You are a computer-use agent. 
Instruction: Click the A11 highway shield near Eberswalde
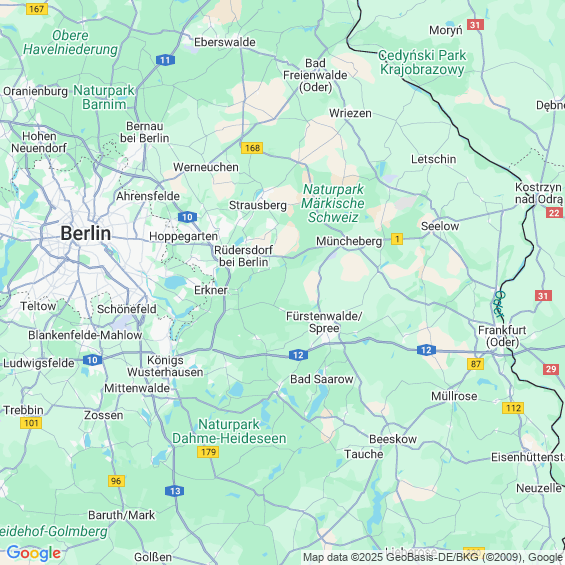pos(165,60)
